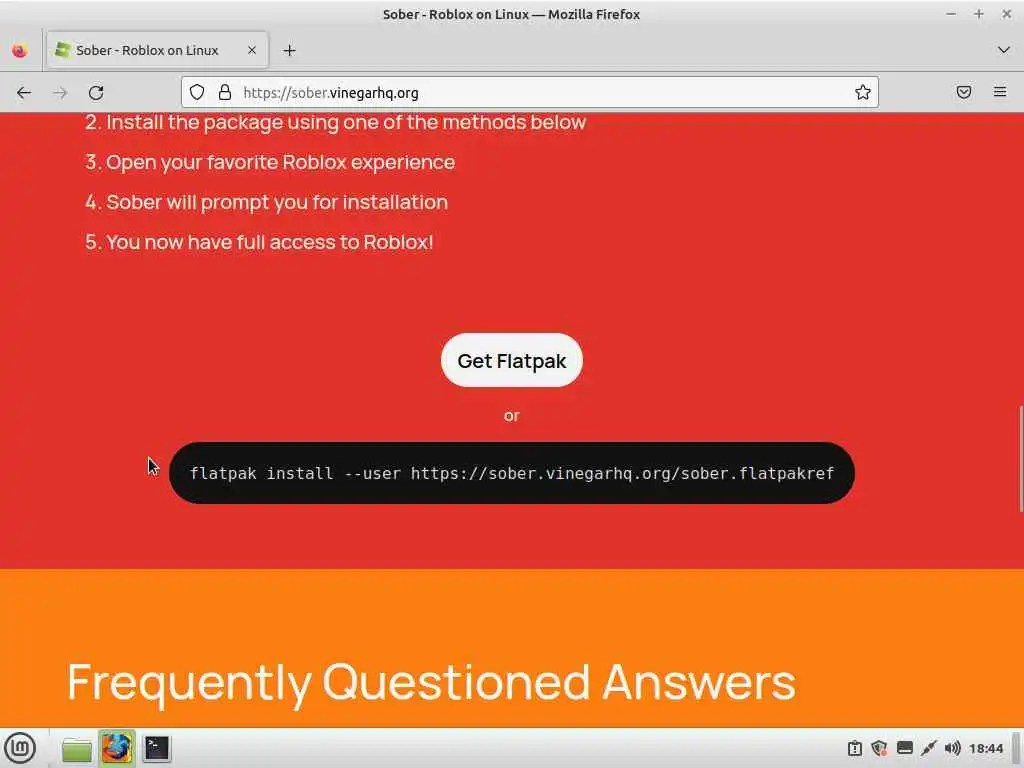Image resolution: width=1024 pixels, height=768 pixels.
Task: Open the security shield tray icon
Action: (x=880, y=748)
